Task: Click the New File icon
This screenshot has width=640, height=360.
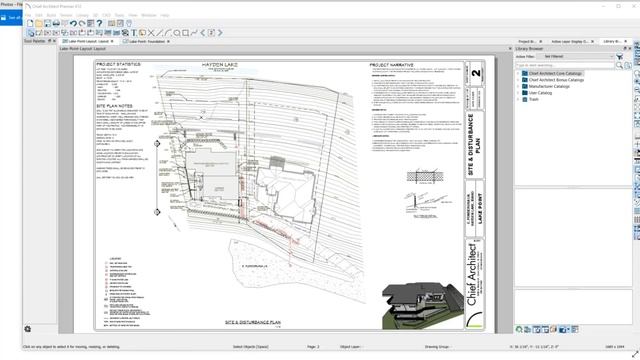Action: tap(30, 24)
